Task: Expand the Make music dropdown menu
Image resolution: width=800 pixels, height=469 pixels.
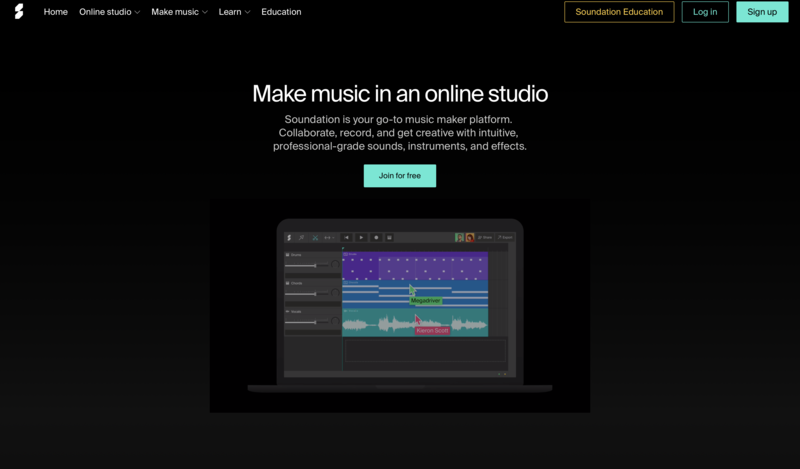Action: (x=179, y=12)
